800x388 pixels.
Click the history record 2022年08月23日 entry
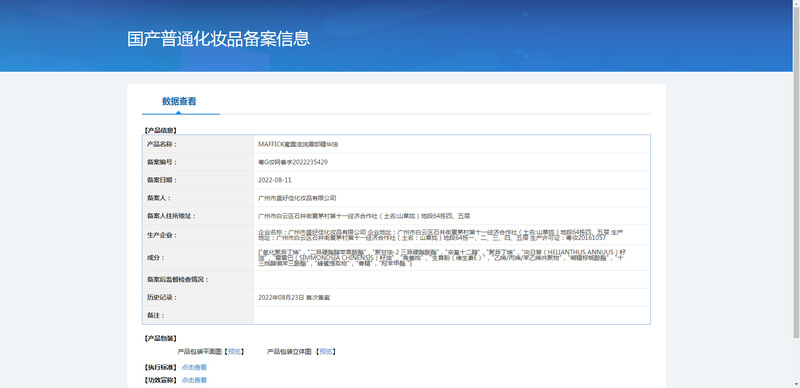tap(294, 297)
